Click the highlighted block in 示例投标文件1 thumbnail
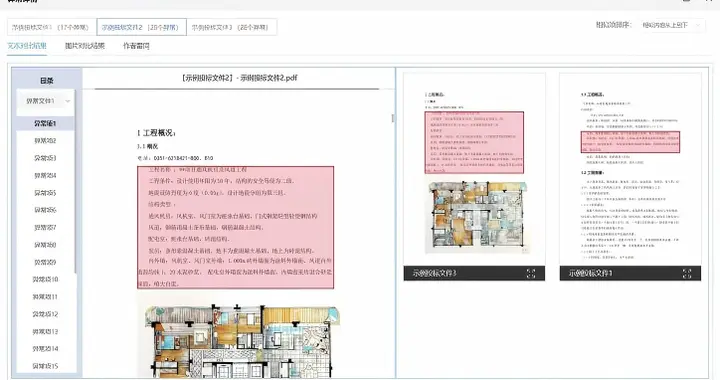The image size is (720, 380). pyautogui.click(x=630, y=142)
